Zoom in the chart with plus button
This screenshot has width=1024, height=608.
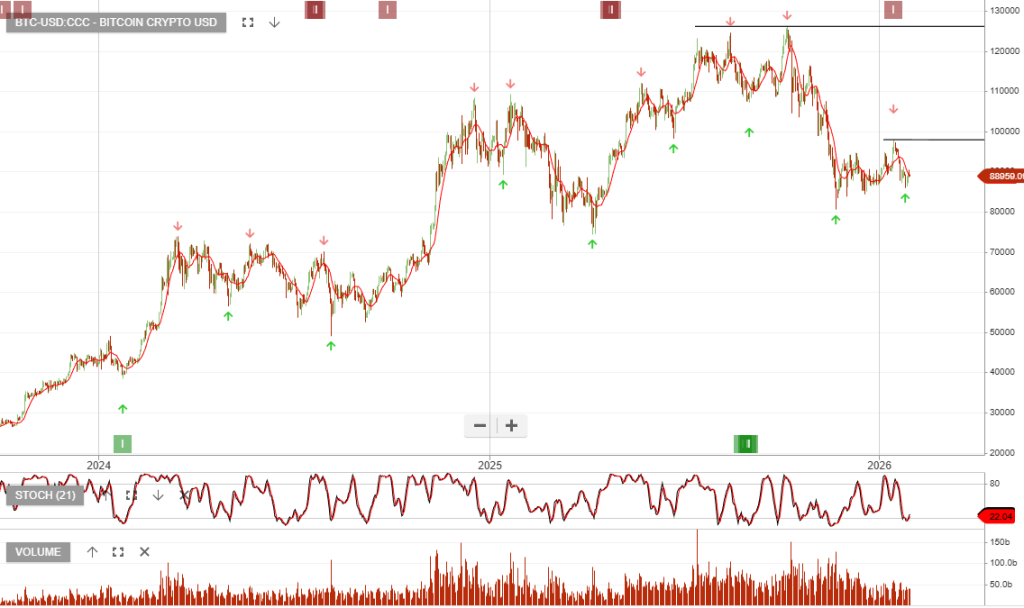click(511, 425)
